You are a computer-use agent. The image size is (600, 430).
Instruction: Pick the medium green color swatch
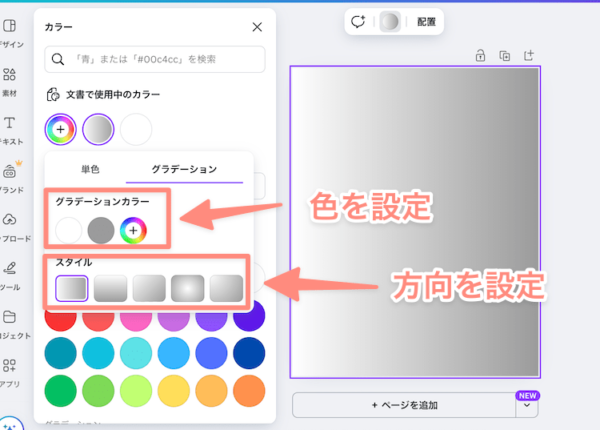[98, 391]
